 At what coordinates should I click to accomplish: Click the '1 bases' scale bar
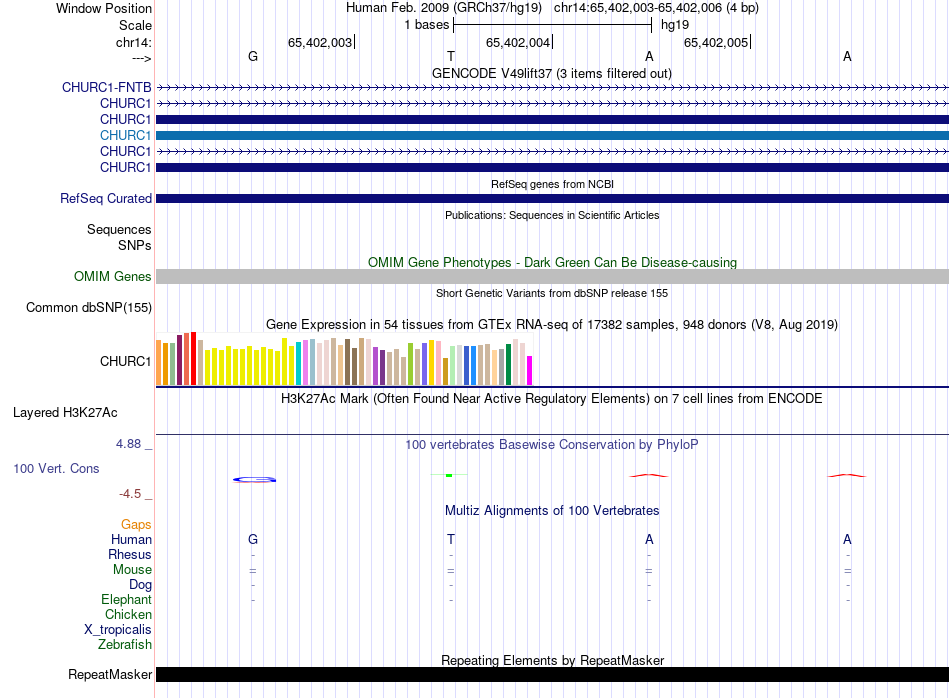tap(552, 25)
